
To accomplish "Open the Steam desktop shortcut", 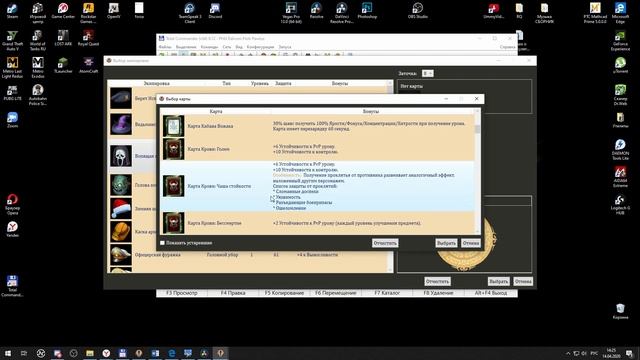I will point(12,11).
